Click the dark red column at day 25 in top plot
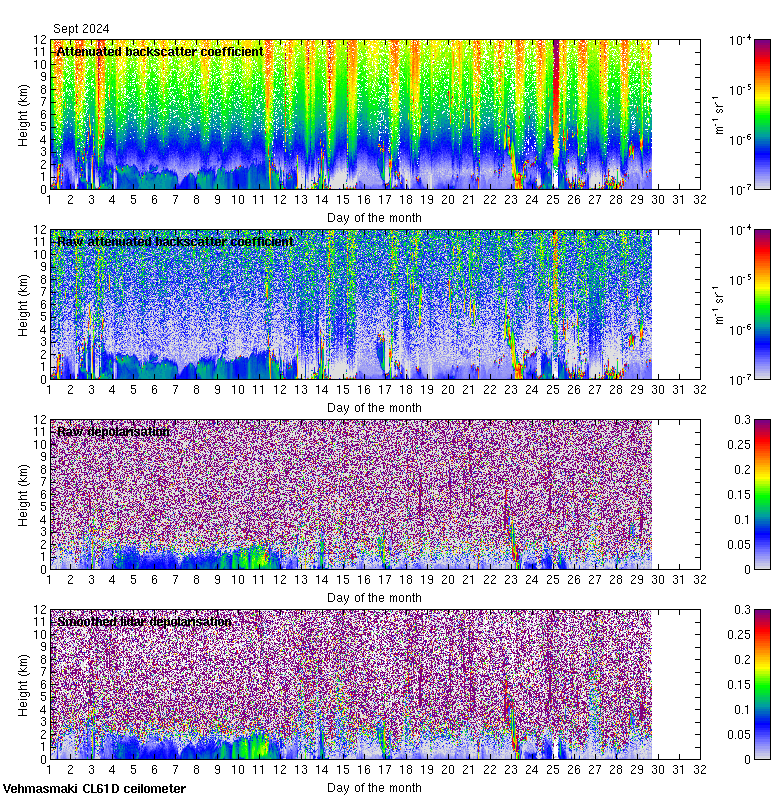This screenshot has width=780, height=800. click(555, 100)
